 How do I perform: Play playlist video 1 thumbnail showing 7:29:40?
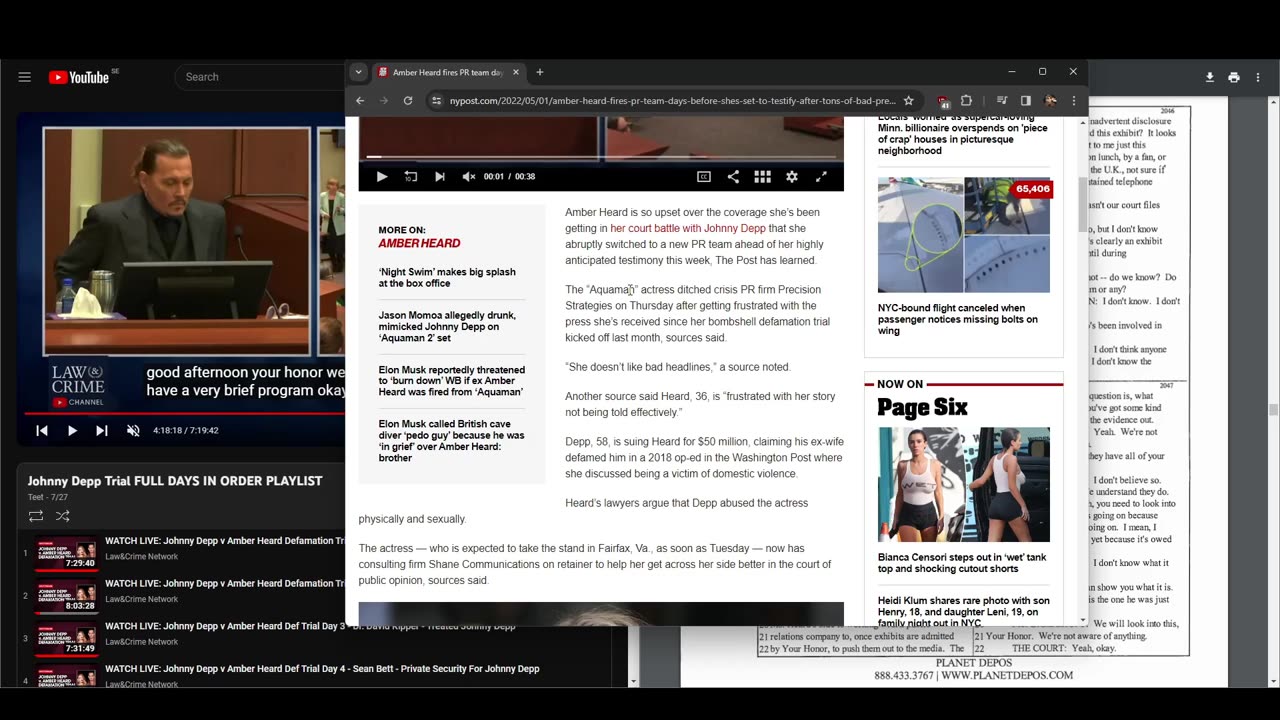point(67,553)
